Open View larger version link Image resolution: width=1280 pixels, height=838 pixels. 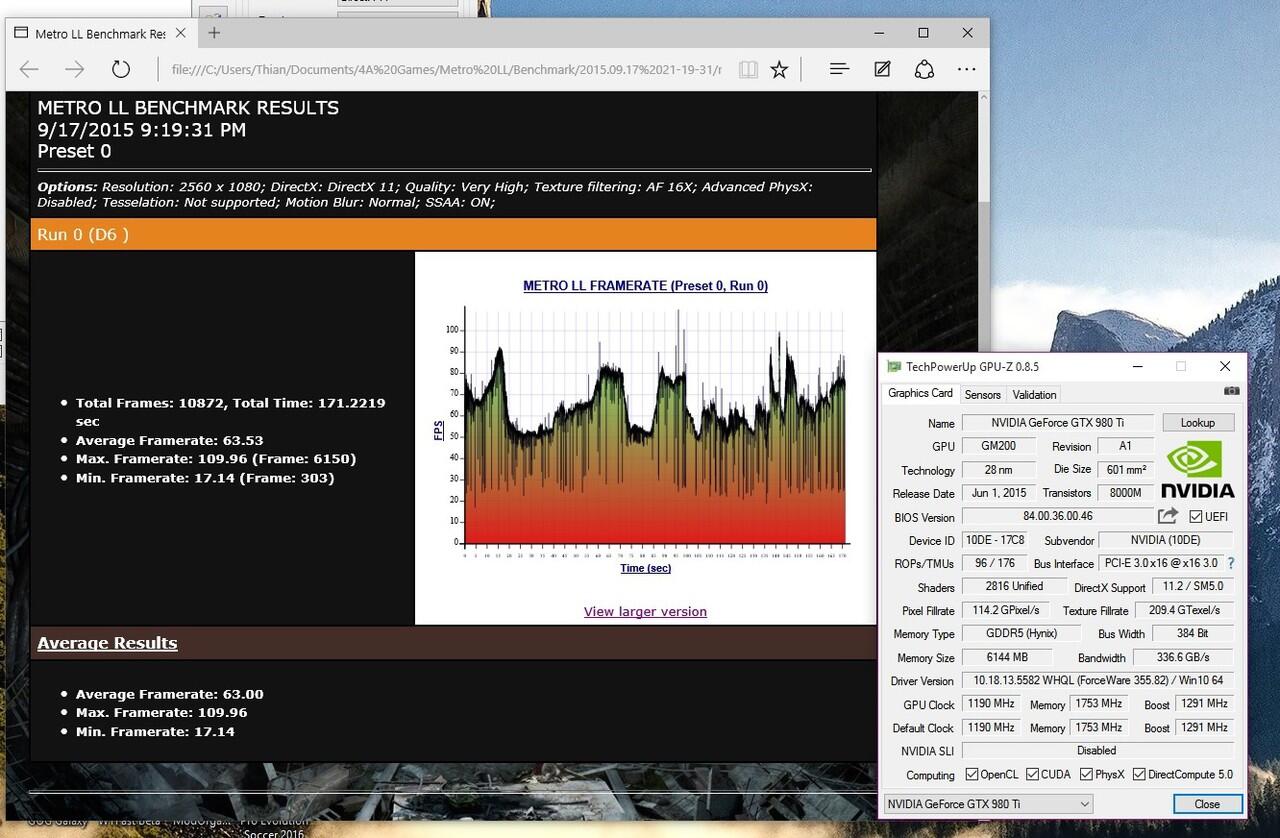(x=645, y=612)
